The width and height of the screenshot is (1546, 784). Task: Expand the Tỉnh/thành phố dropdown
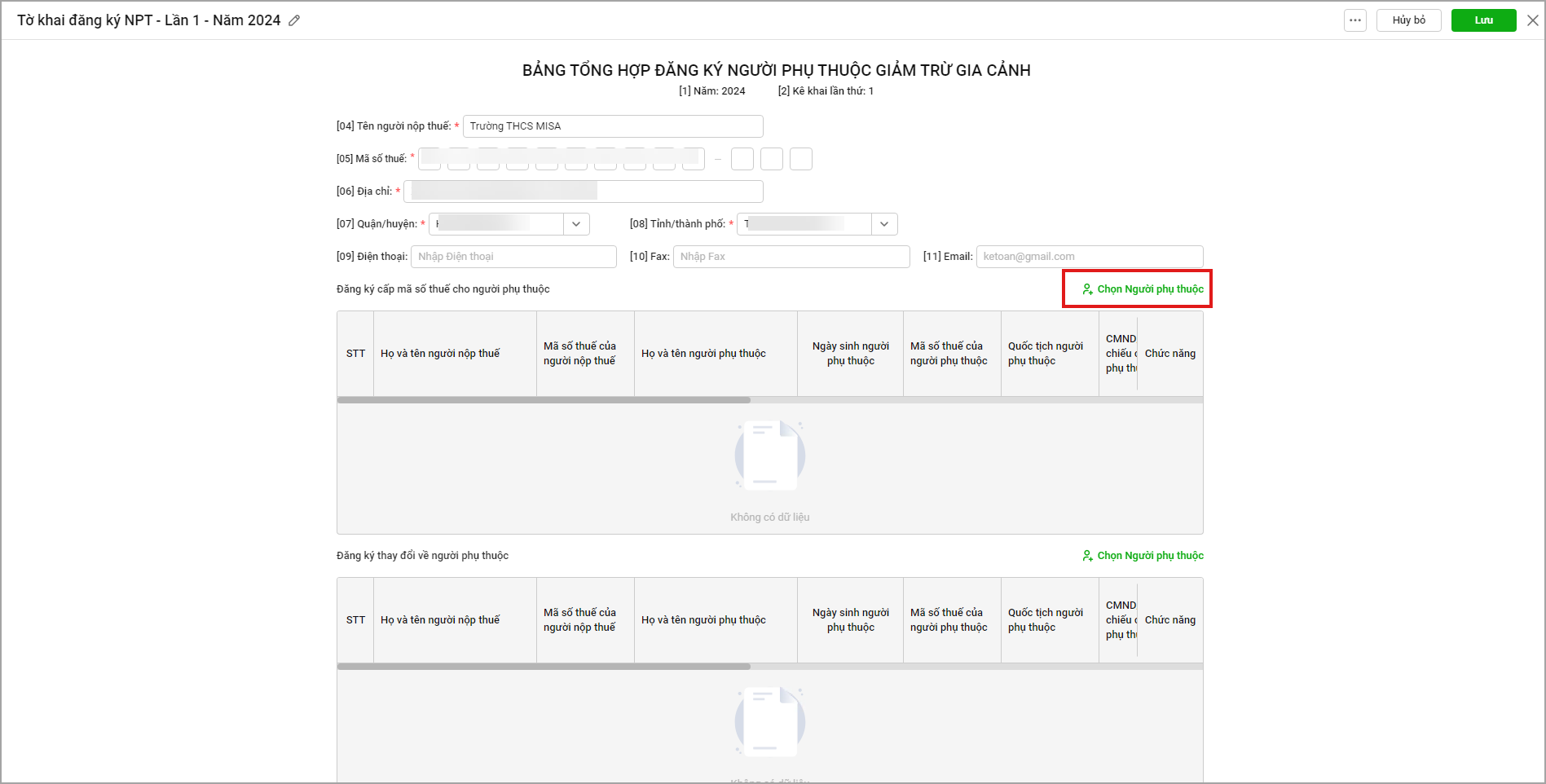click(x=884, y=224)
